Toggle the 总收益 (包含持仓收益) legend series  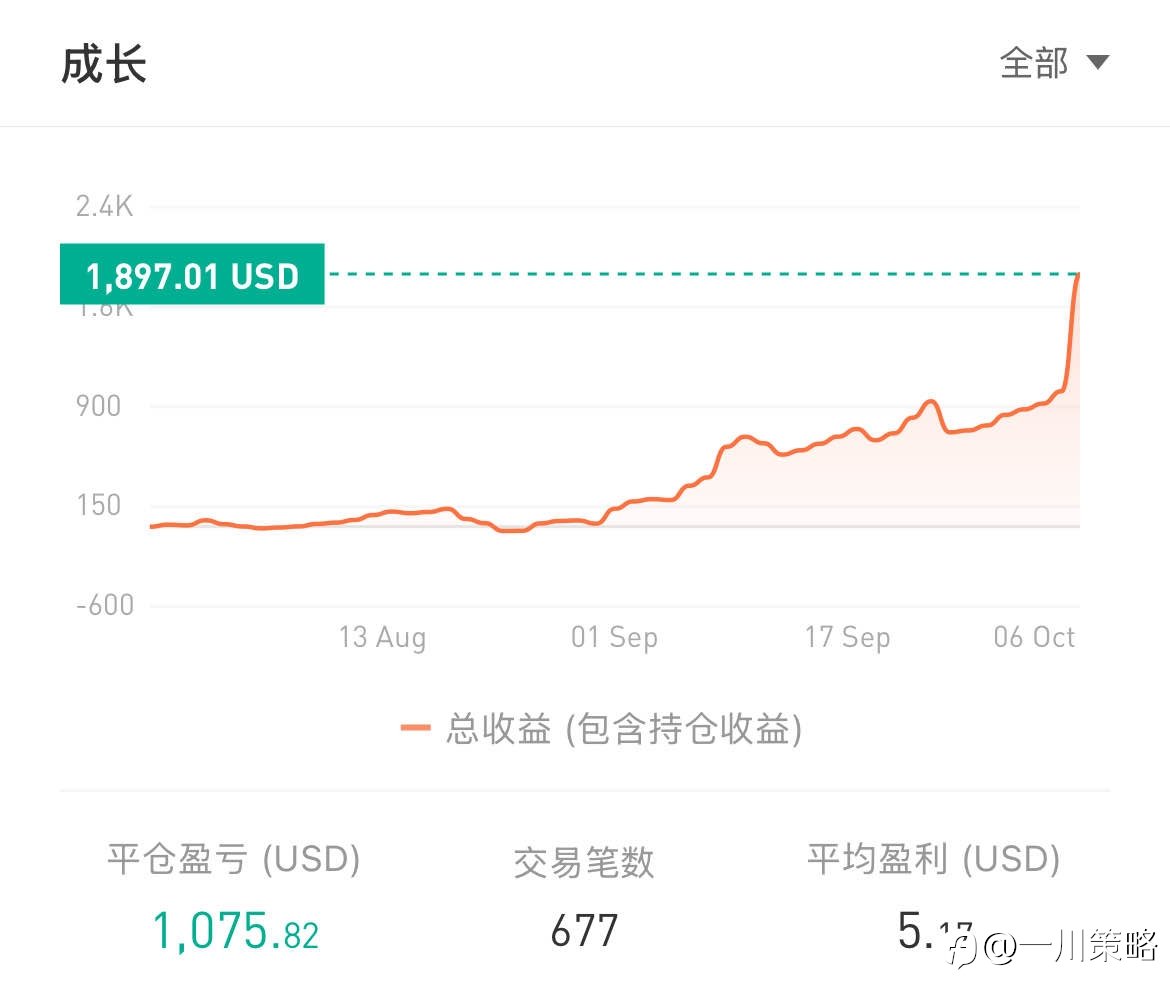623,729
